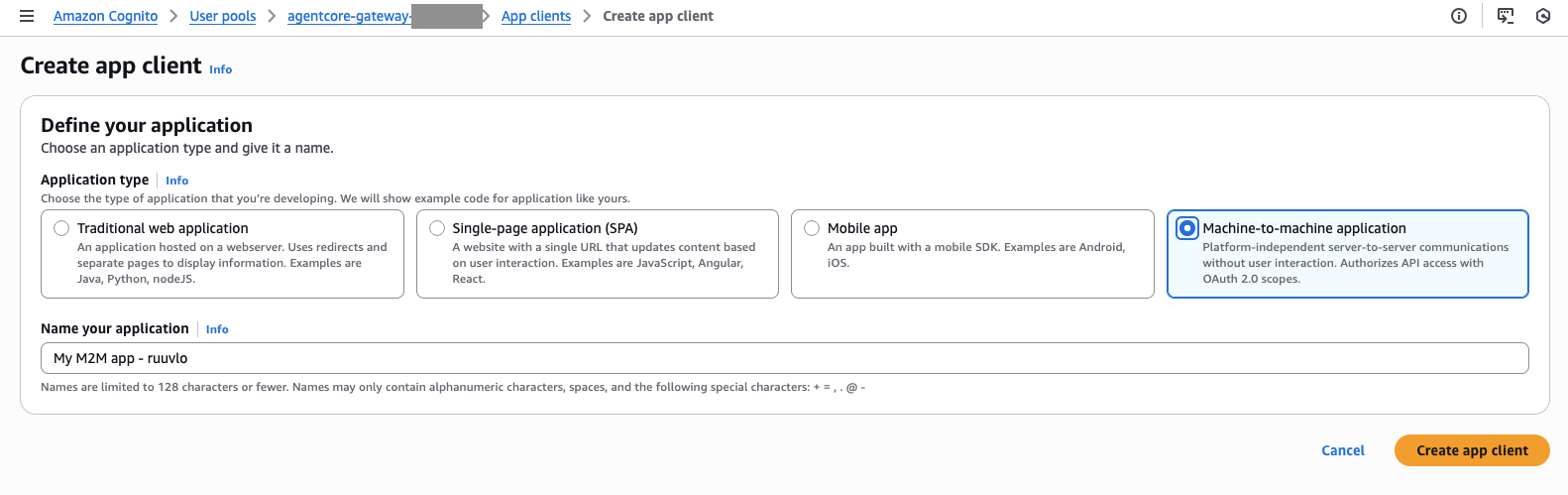The height and width of the screenshot is (495, 1568).
Task: Click the Create app client breadcrumb text
Action: click(x=658, y=16)
